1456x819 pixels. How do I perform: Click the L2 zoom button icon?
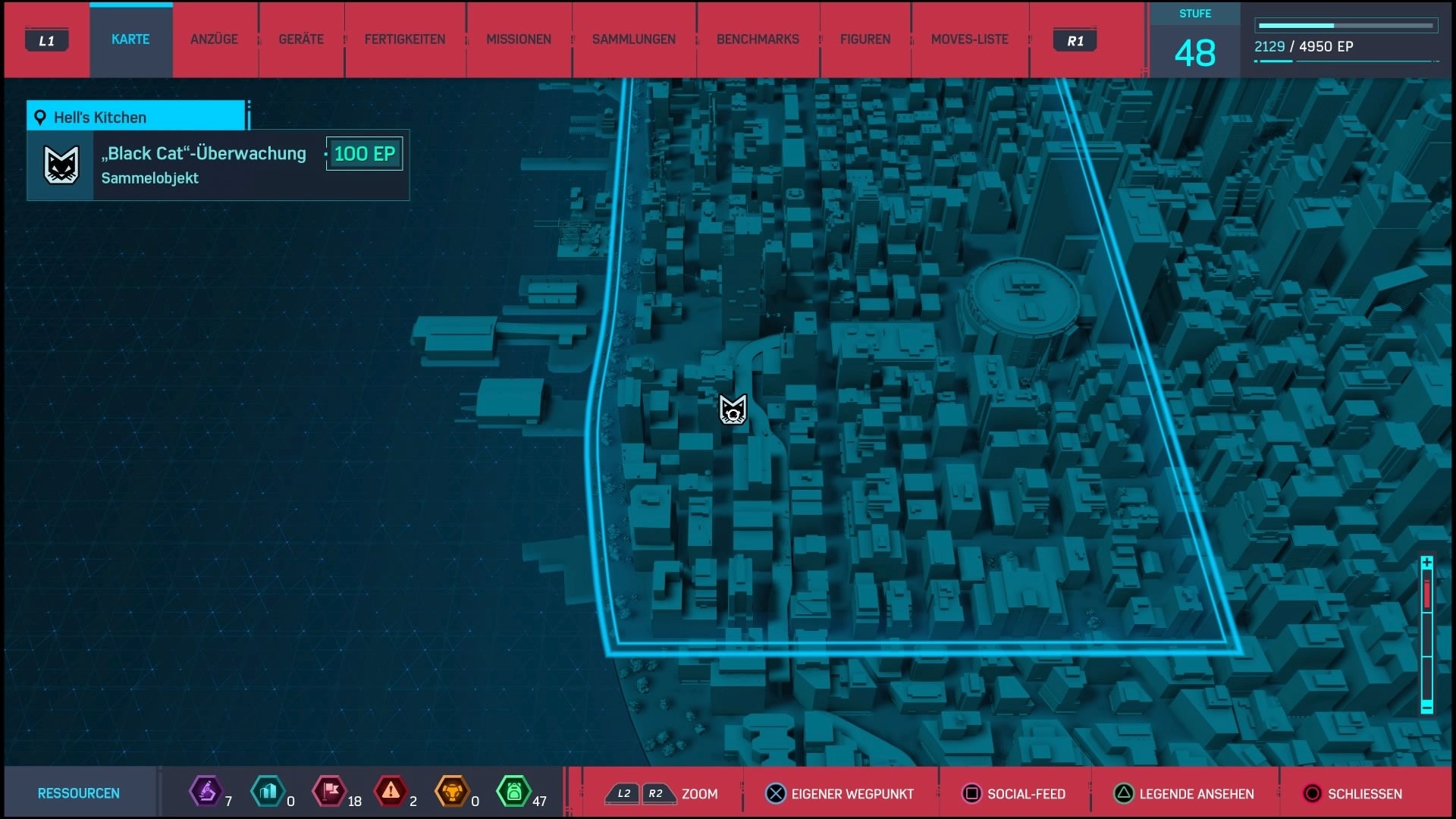coord(623,793)
